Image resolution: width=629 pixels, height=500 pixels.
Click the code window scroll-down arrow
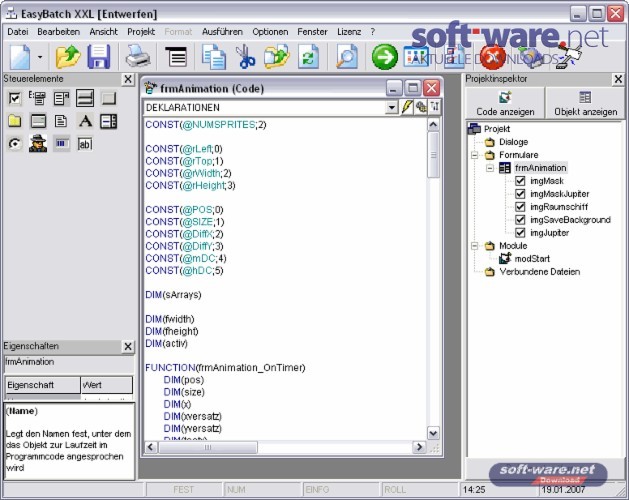point(433,433)
